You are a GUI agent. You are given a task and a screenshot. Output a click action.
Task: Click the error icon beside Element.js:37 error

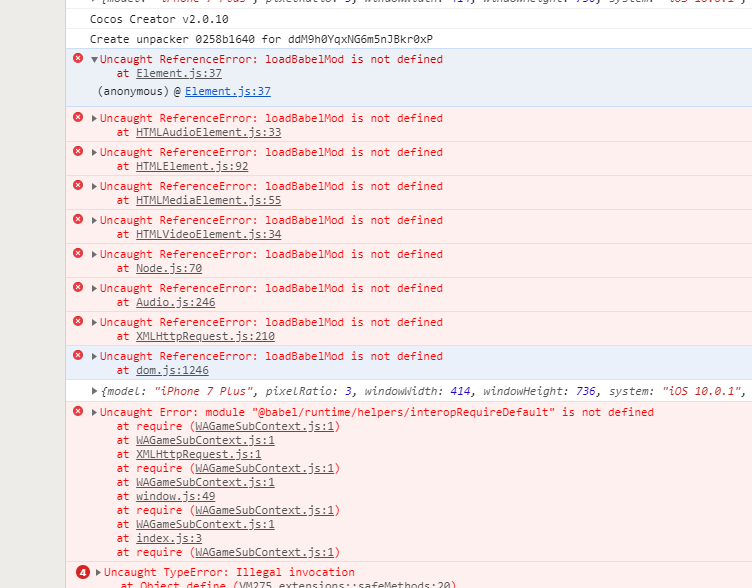(x=78, y=59)
